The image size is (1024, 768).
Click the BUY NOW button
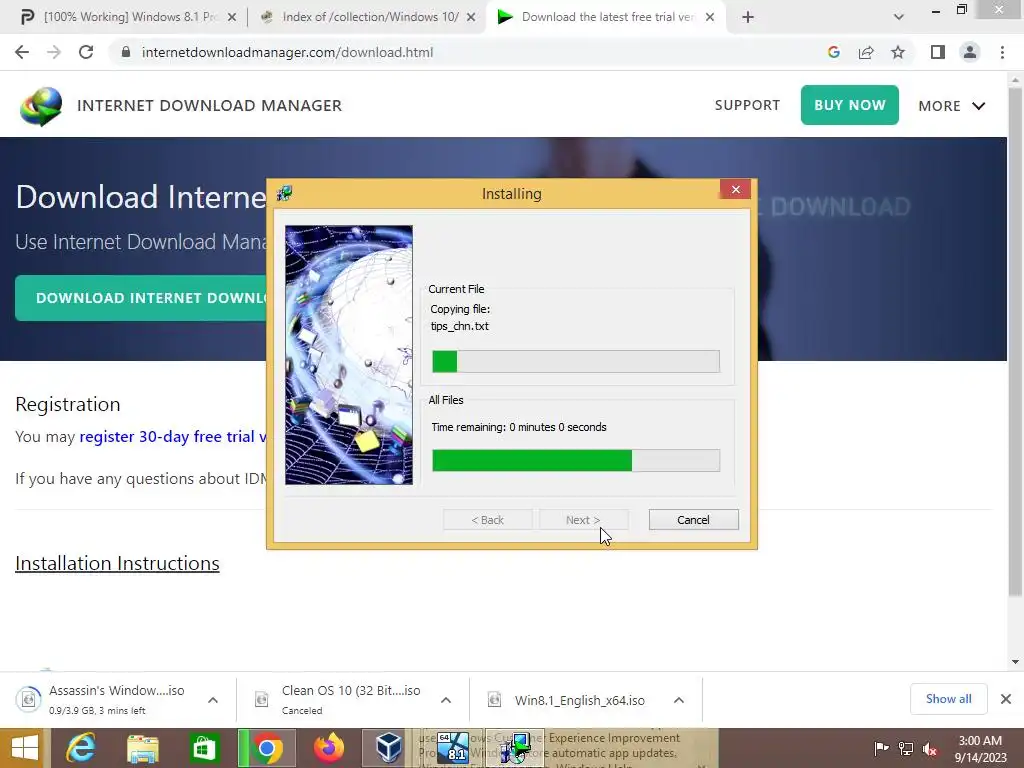850,105
